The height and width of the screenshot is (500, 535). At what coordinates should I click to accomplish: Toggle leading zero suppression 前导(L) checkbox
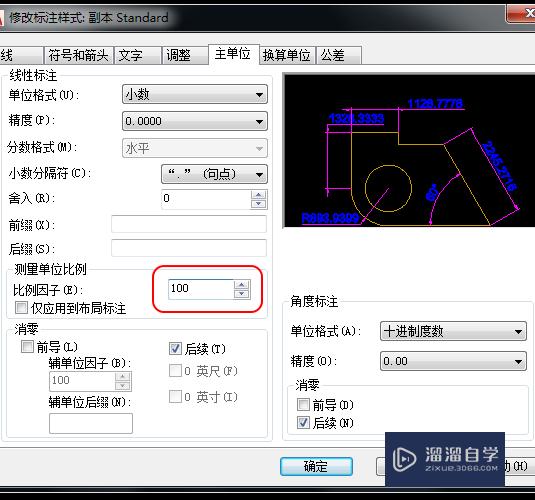(x=27, y=346)
